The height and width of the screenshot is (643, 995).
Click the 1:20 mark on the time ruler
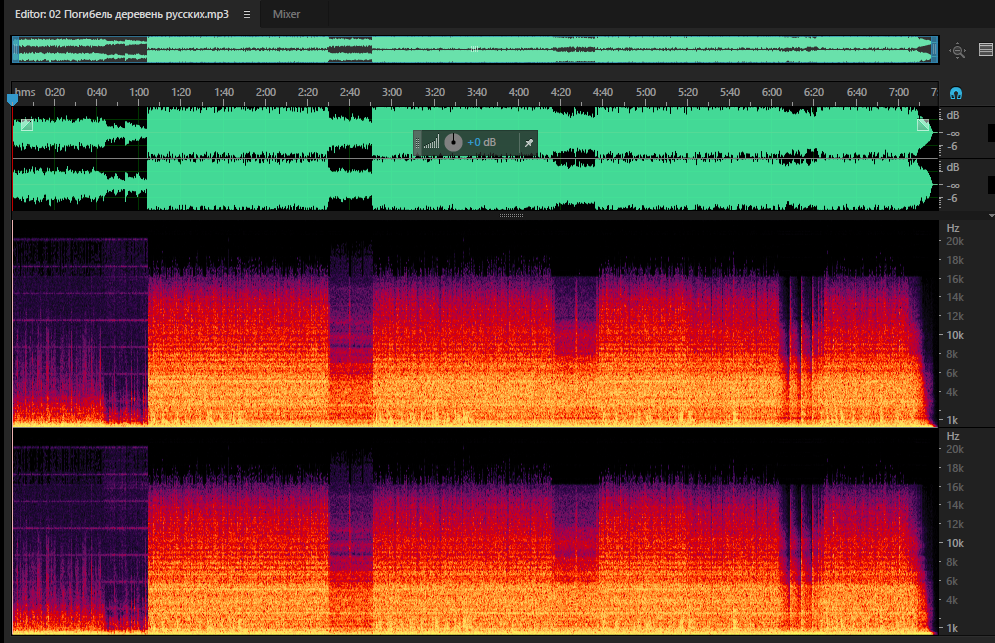(181, 92)
